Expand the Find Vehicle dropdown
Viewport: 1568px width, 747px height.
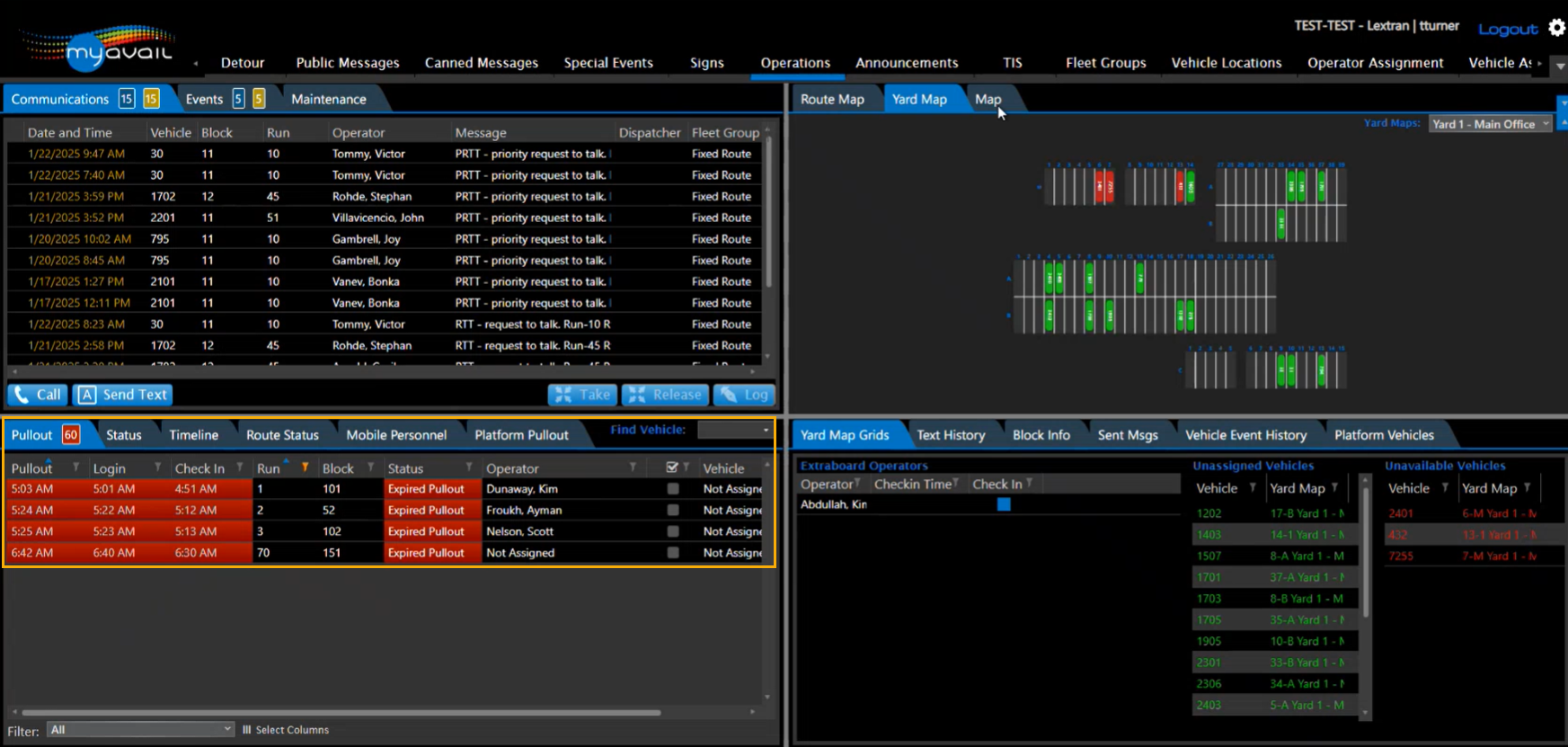[736, 431]
